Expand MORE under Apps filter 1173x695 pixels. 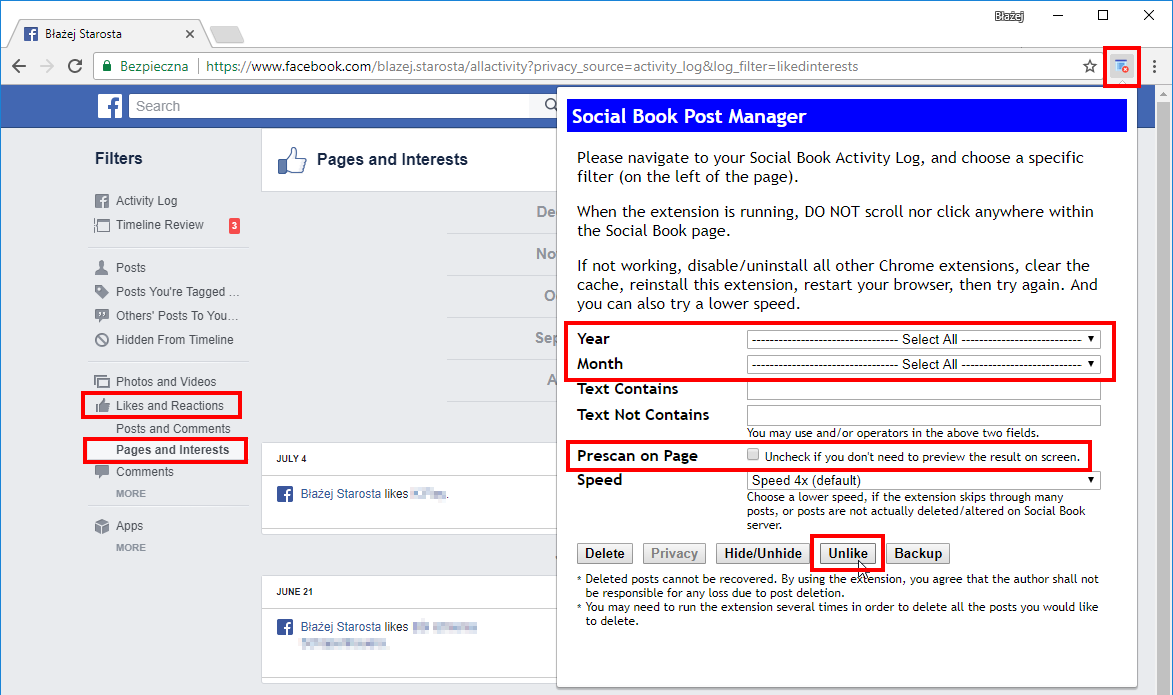coord(131,548)
